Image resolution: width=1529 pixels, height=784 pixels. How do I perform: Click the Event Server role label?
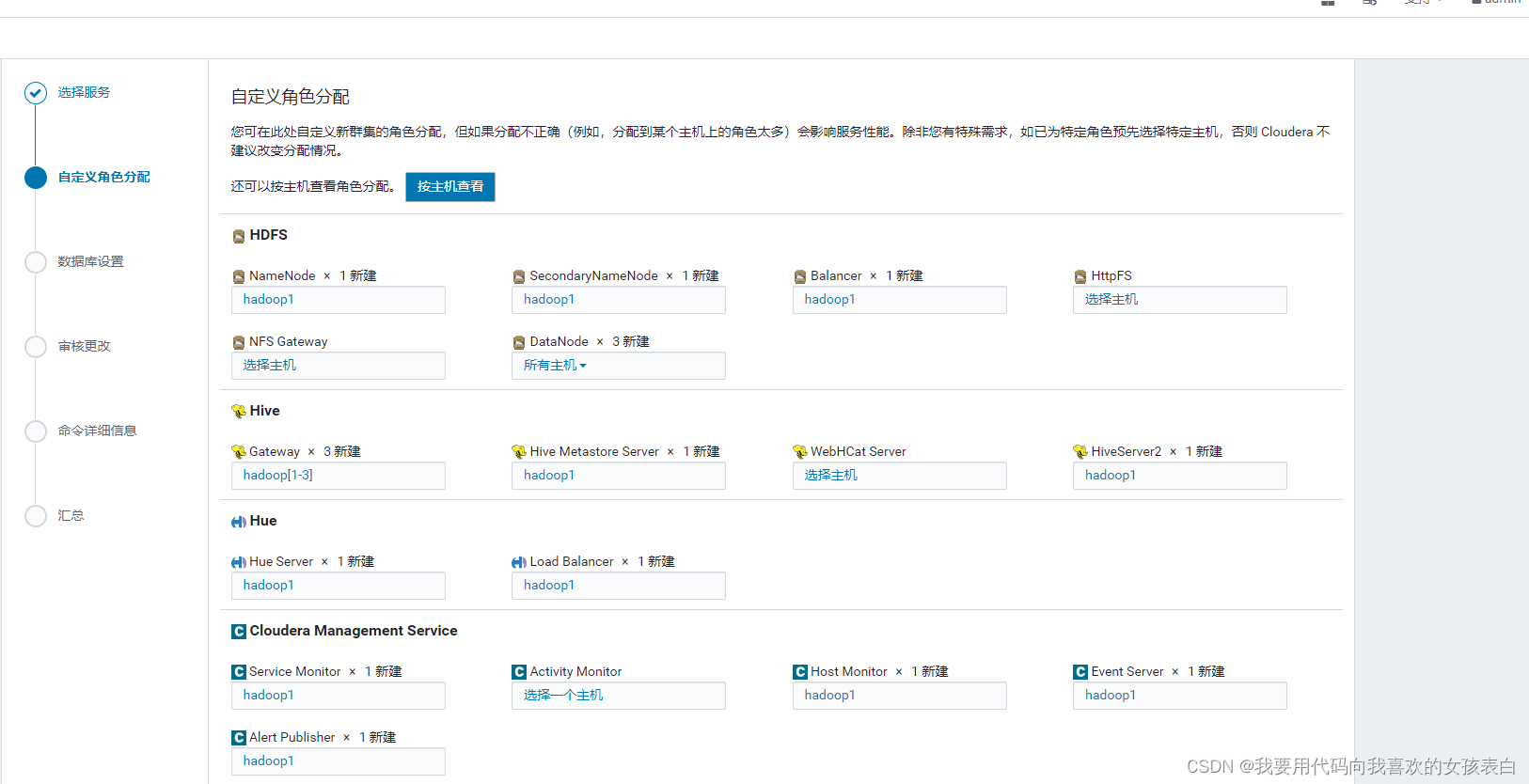pyautogui.click(x=1127, y=672)
